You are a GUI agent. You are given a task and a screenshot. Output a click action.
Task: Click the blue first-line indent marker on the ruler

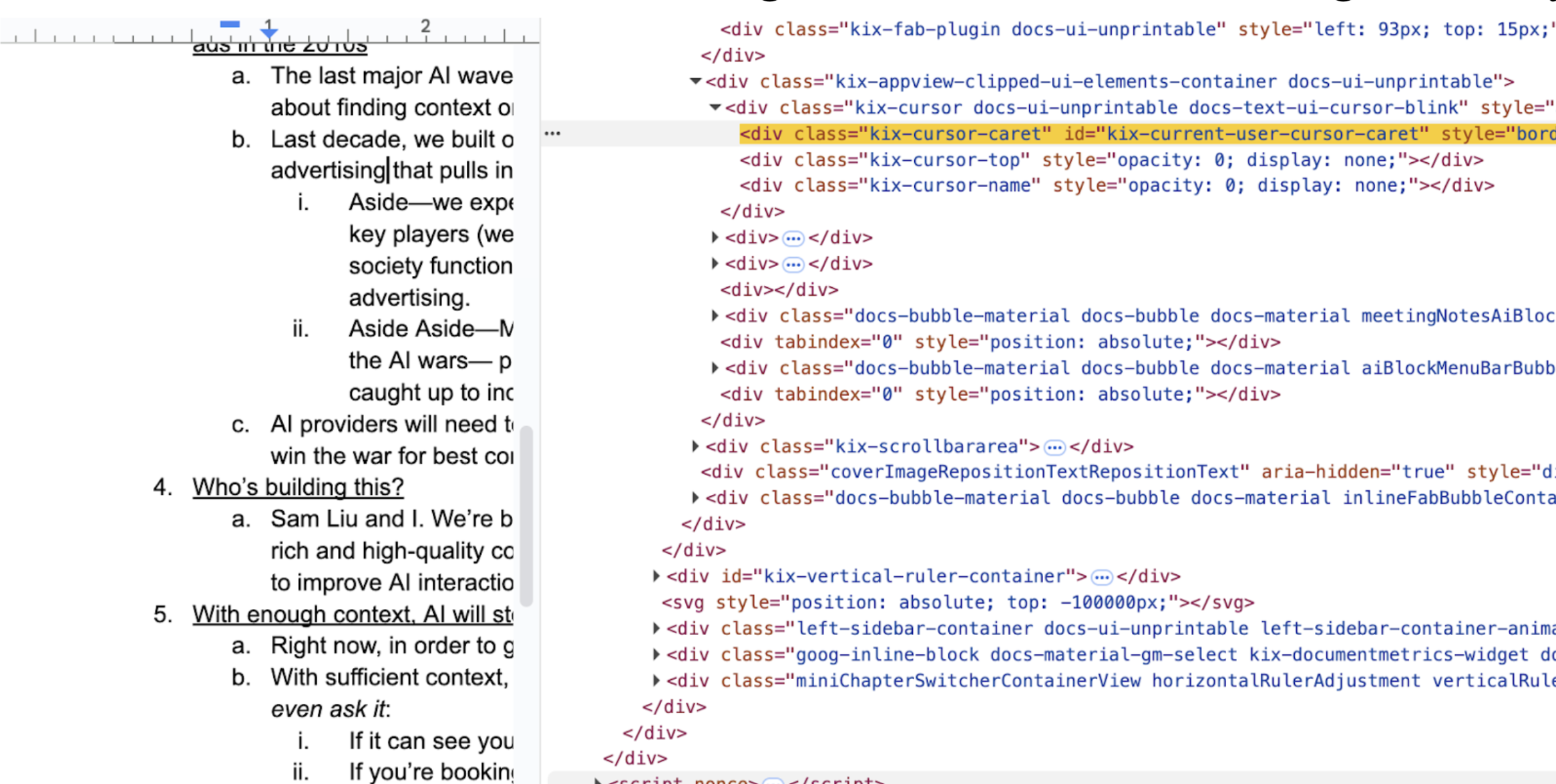229,24
